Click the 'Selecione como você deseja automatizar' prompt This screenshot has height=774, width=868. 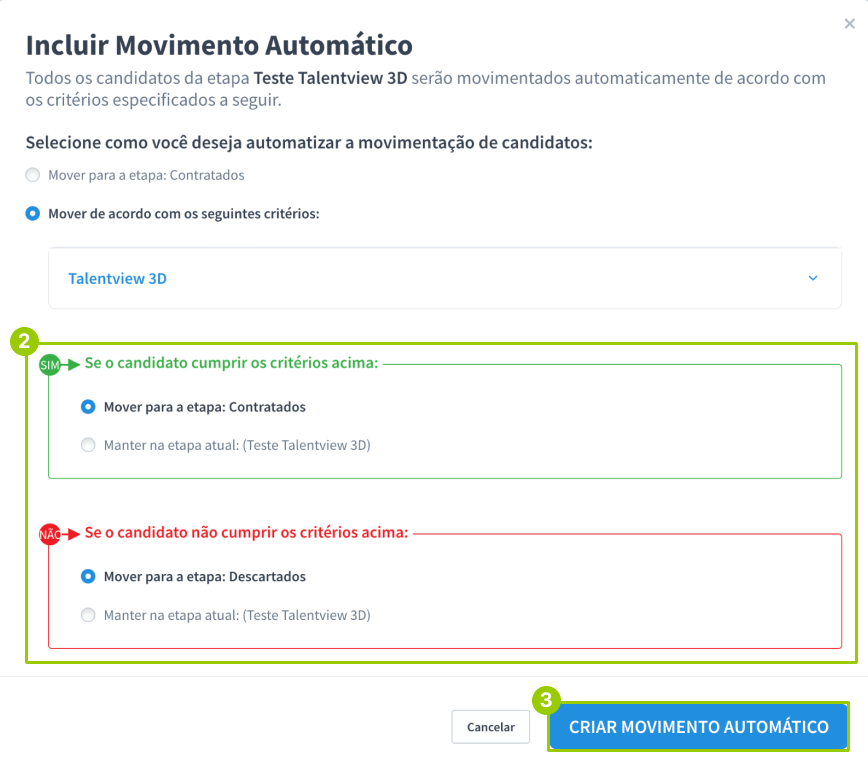point(309,143)
